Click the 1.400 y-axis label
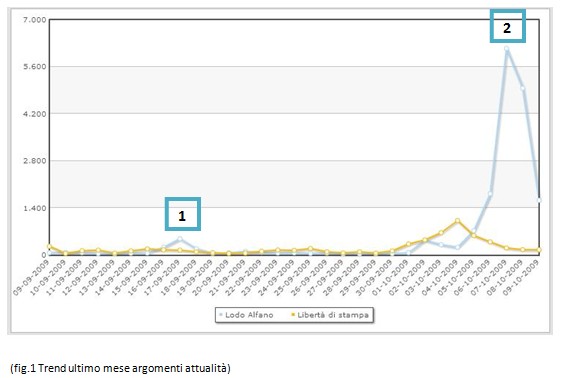The height and width of the screenshot is (378, 565). (35, 208)
